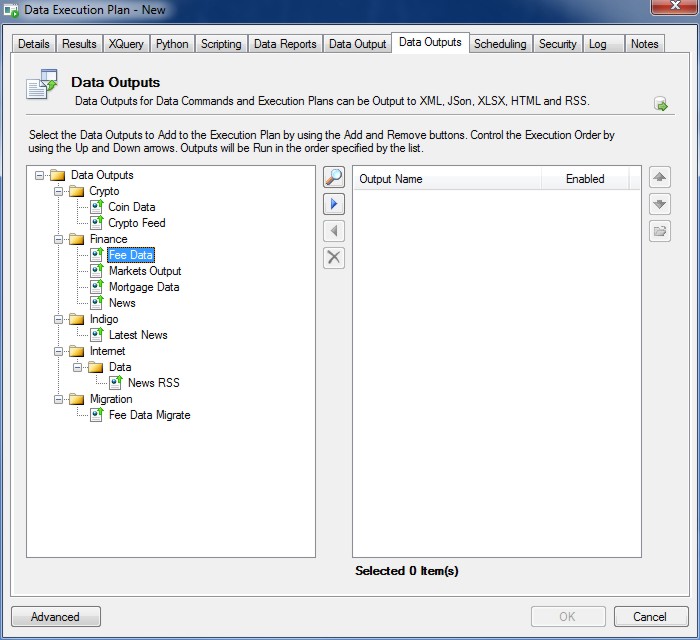
Task: Click the Remove left arrow button
Action: coord(334,231)
